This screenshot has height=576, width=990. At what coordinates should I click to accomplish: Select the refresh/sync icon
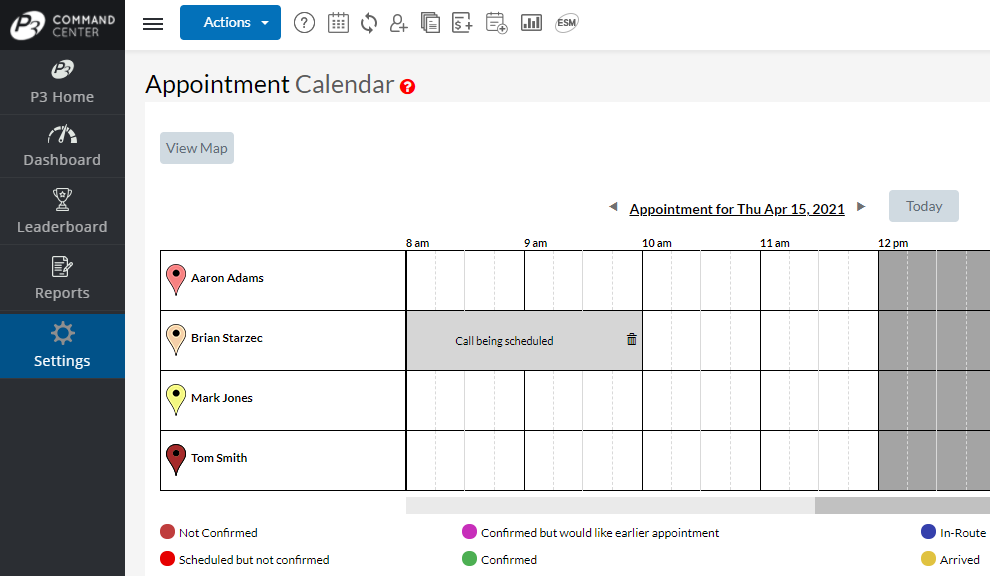[368, 22]
